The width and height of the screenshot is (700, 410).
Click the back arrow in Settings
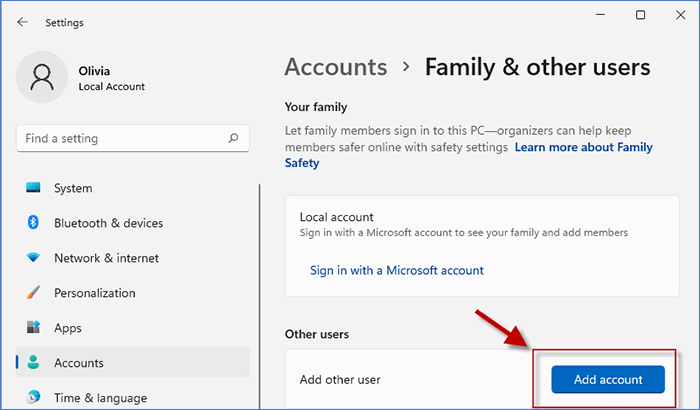(x=22, y=22)
